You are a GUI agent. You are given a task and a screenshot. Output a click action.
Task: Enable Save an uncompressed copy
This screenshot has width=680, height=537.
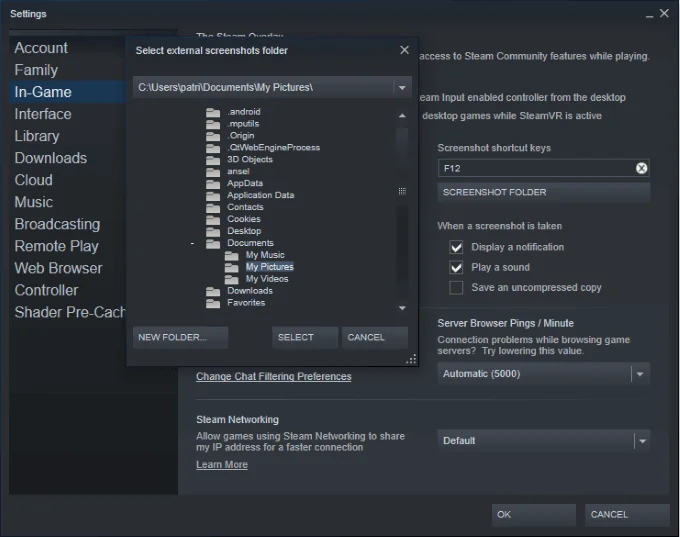coord(456,288)
